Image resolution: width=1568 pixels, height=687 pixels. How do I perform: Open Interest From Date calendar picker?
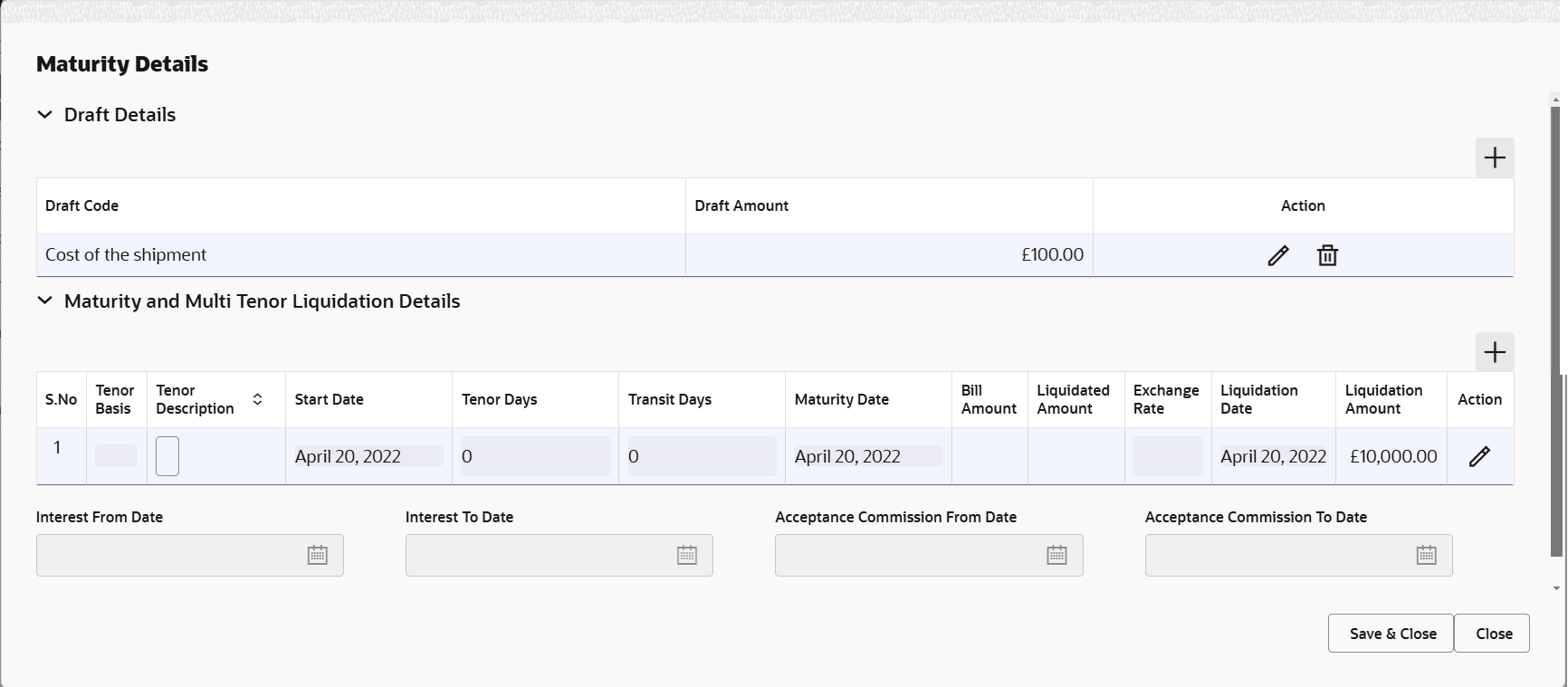coord(317,555)
